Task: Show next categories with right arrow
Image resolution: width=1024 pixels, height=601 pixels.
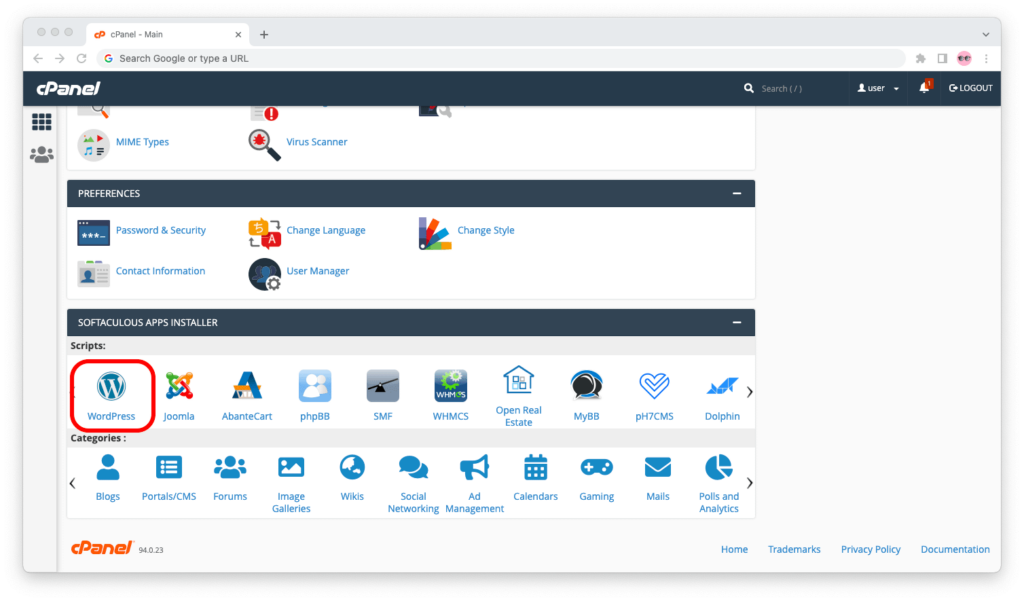Action: [x=749, y=483]
